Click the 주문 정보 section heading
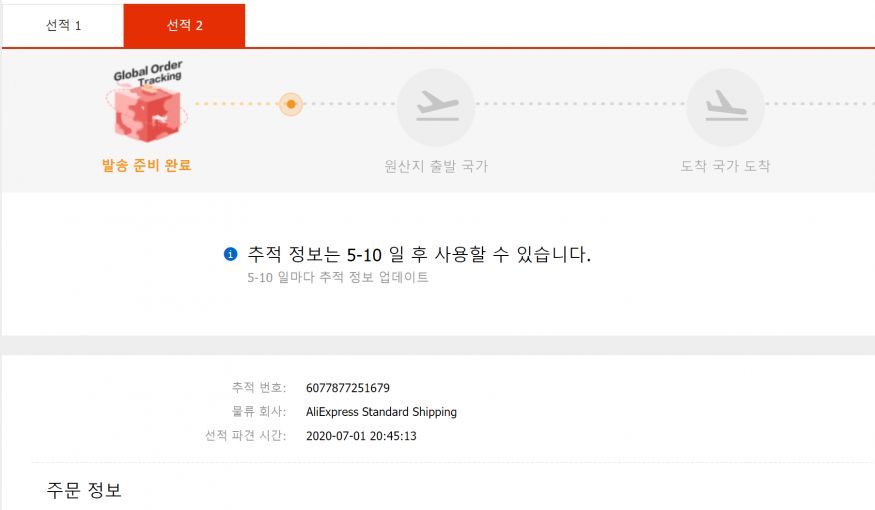The height and width of the screenshot is (510, 875). (84, 491)
